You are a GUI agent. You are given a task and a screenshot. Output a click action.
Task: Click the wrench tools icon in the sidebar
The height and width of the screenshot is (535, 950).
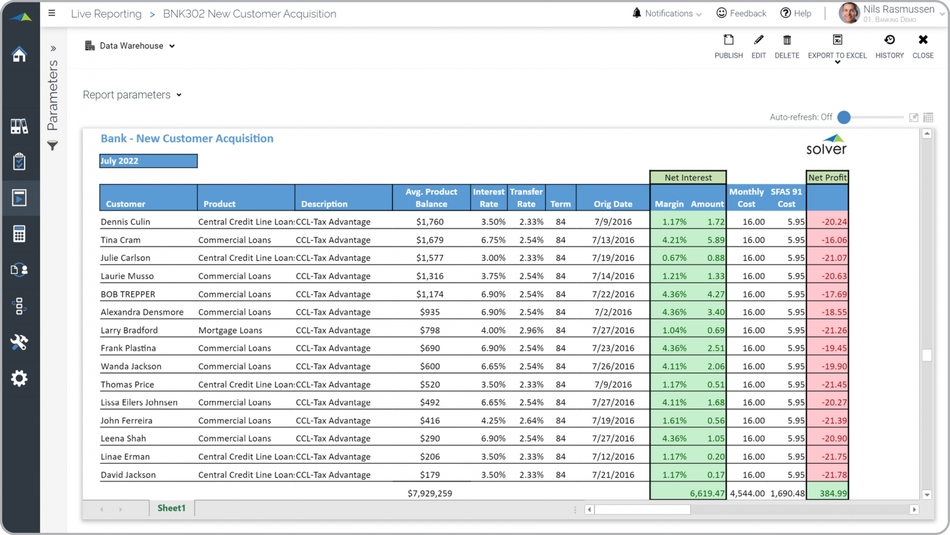19,342
